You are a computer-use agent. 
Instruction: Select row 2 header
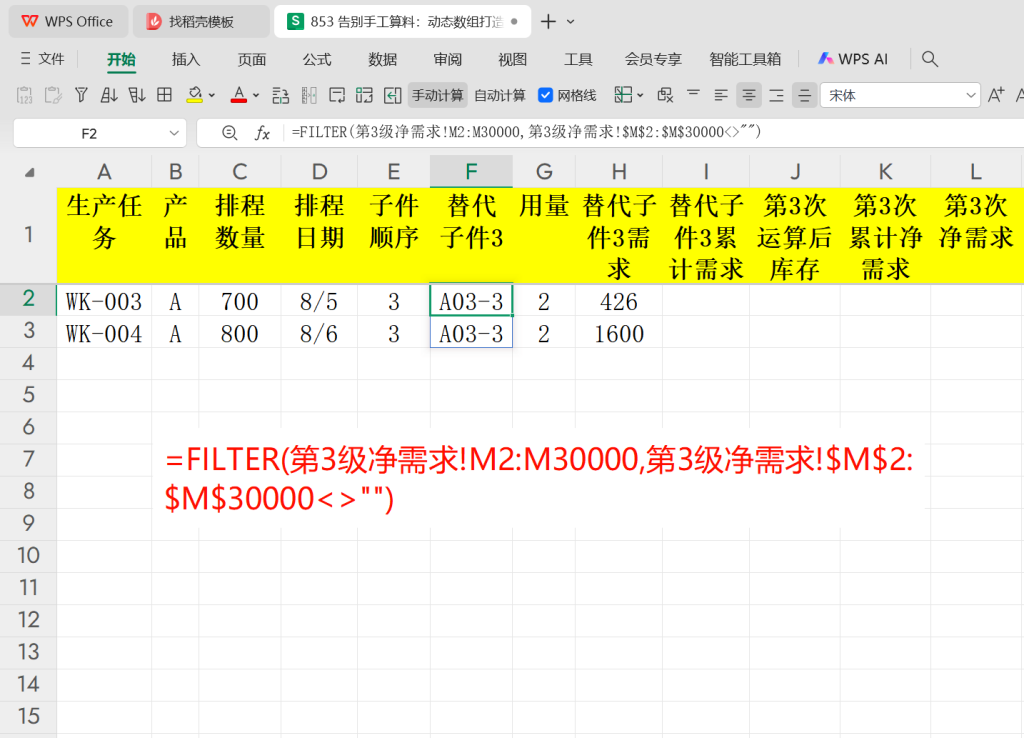[x=28, y=299]
